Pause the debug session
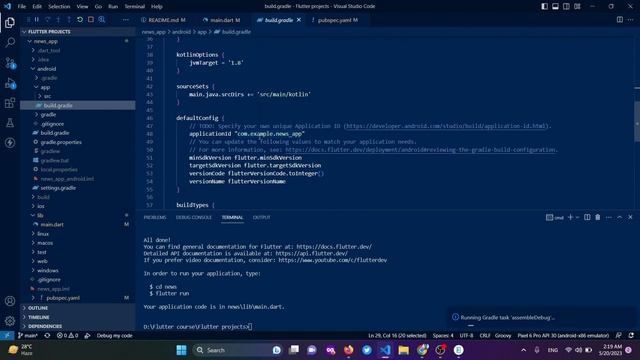Image resolution: width=640 pixels, height=360 pixels. coord(37,20)
